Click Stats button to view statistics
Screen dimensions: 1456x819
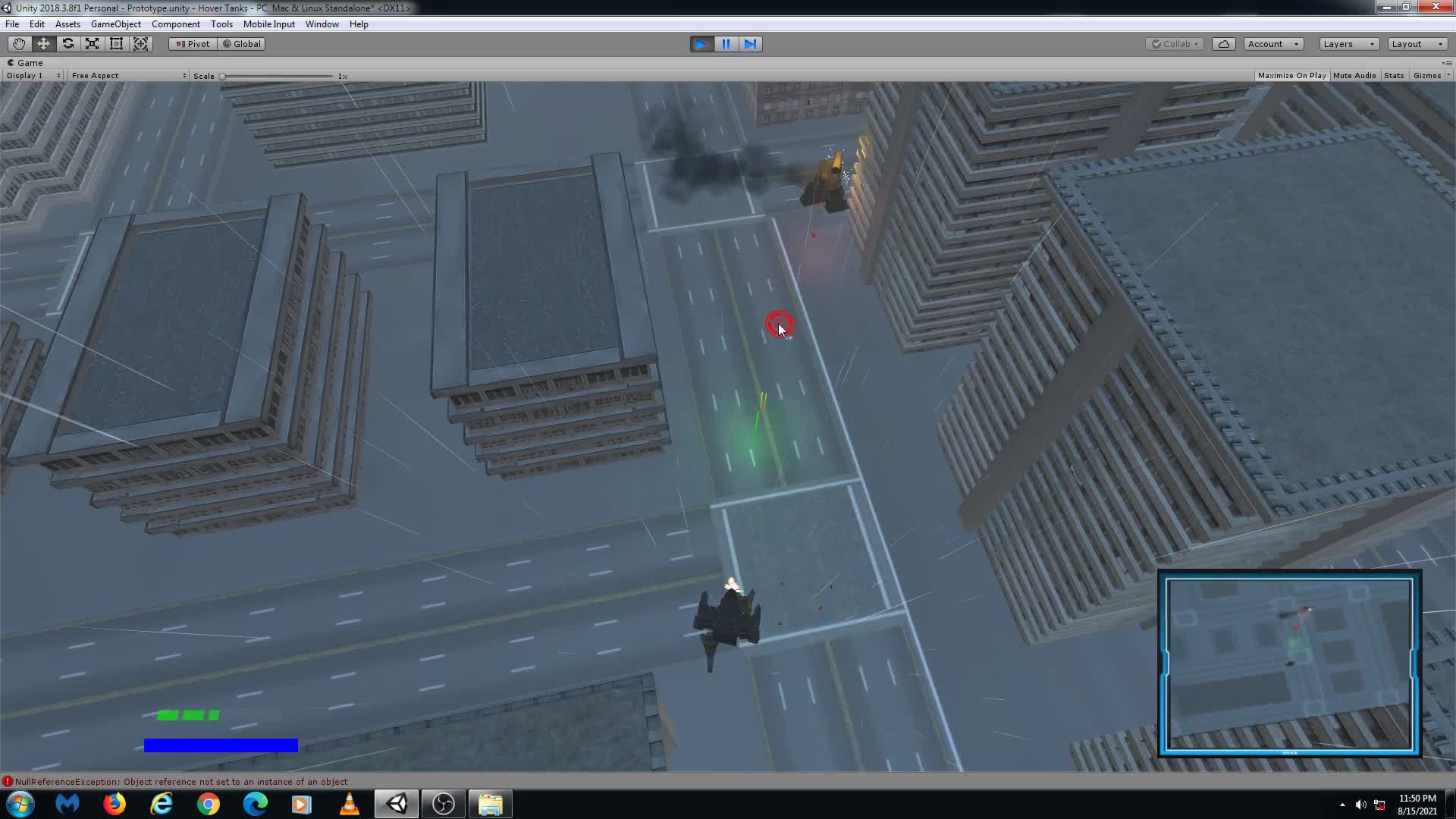coord(1394,75)
